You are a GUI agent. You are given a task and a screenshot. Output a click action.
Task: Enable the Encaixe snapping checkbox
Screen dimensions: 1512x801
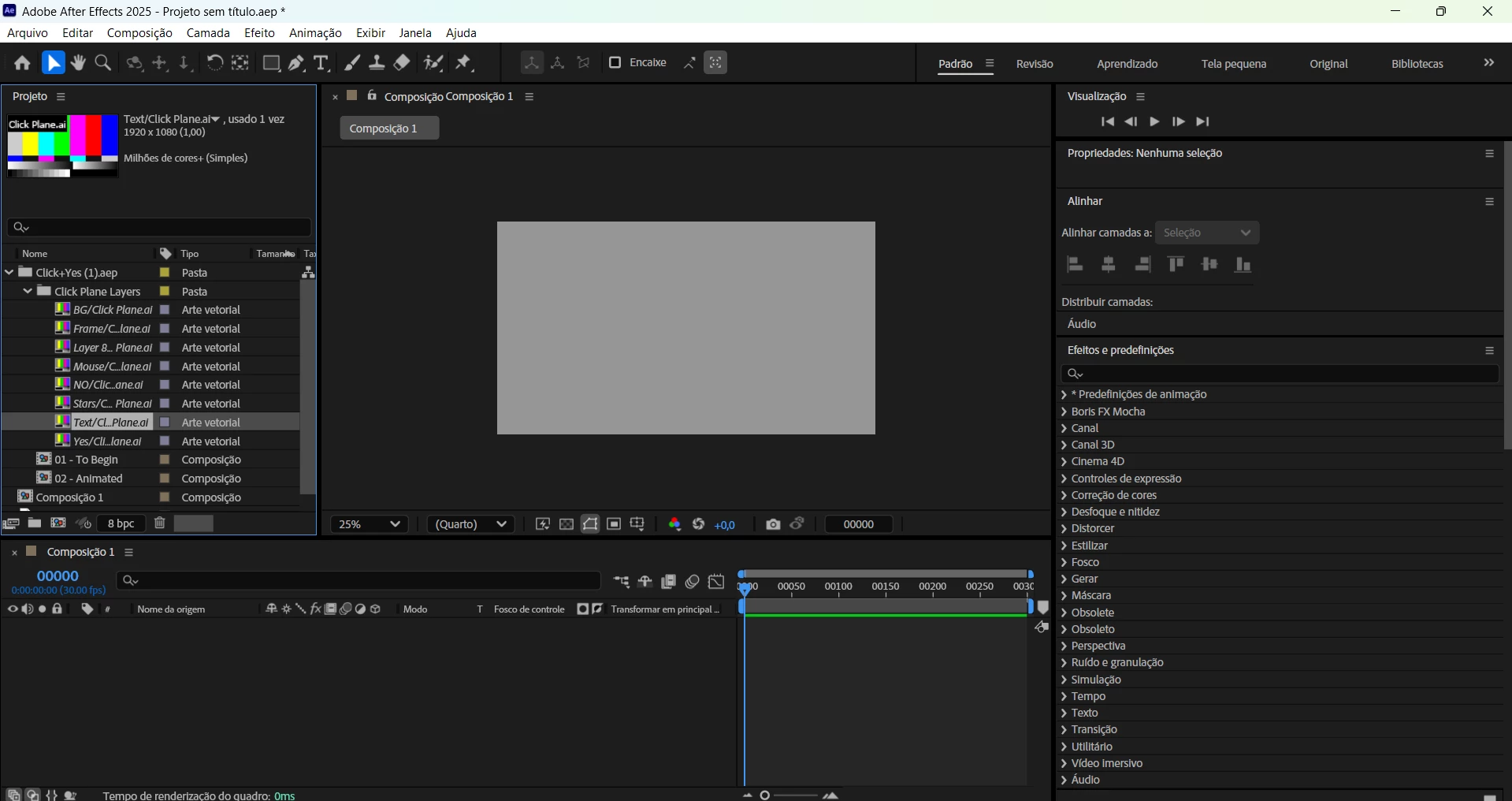(x=615, y=63)
